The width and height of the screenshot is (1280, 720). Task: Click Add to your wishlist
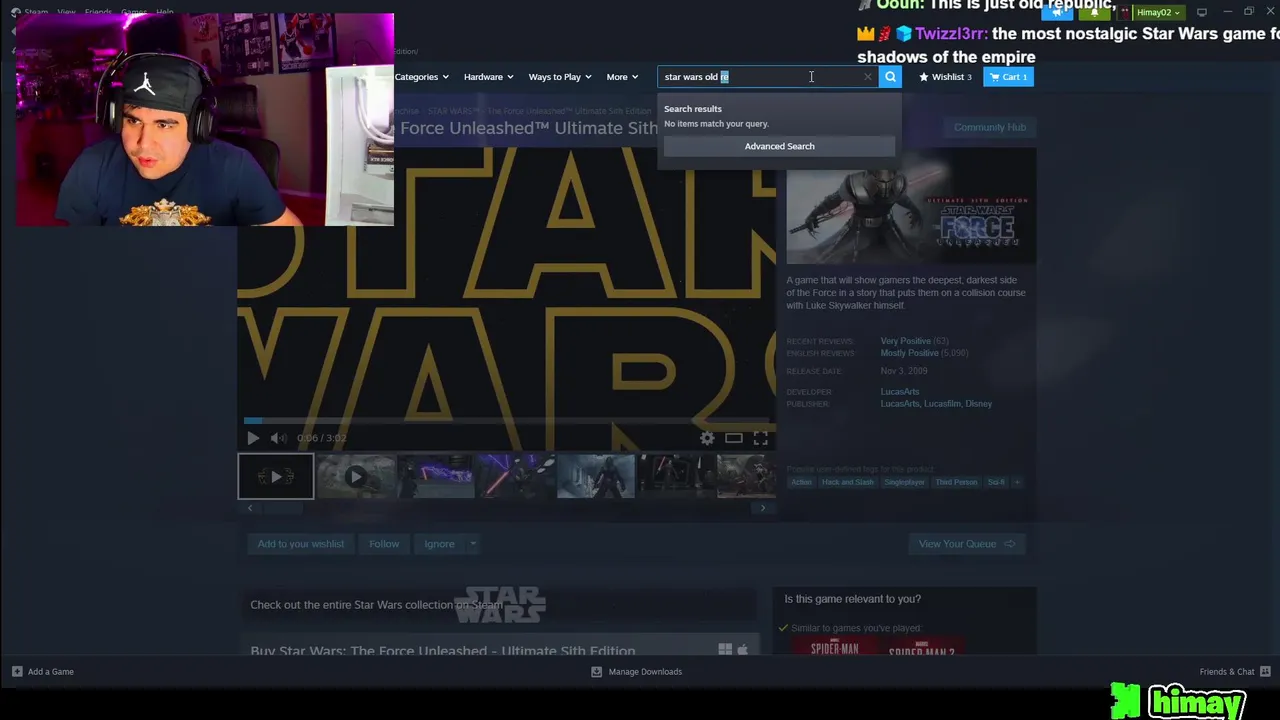pos(300,544)
